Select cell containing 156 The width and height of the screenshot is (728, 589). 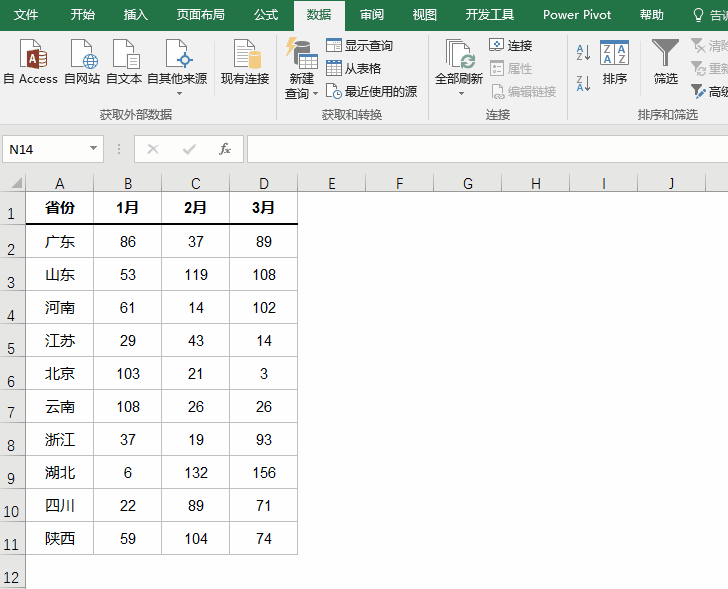[x=264, y=472]
